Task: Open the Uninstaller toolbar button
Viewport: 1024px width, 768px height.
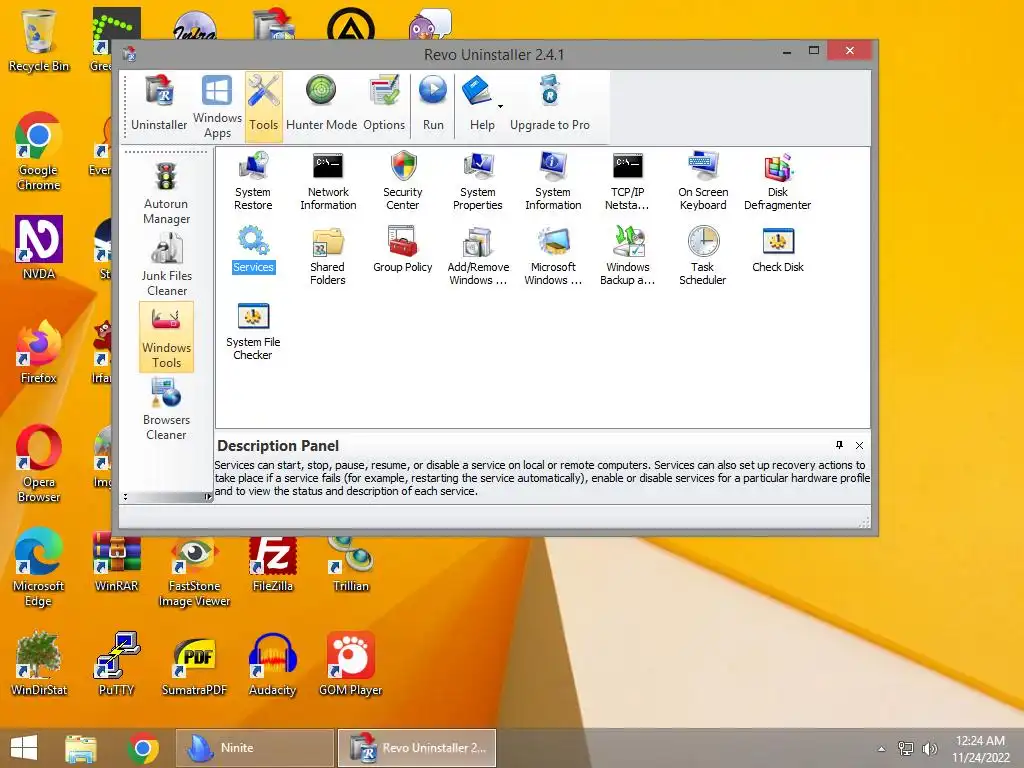Action: tap(159, 103)
